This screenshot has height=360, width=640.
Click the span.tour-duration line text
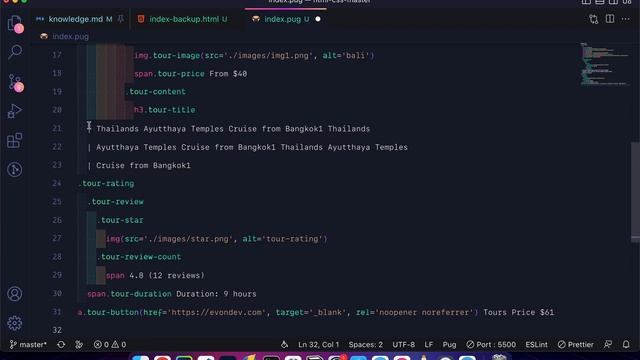pyautogui.click(x=171, y=294)
